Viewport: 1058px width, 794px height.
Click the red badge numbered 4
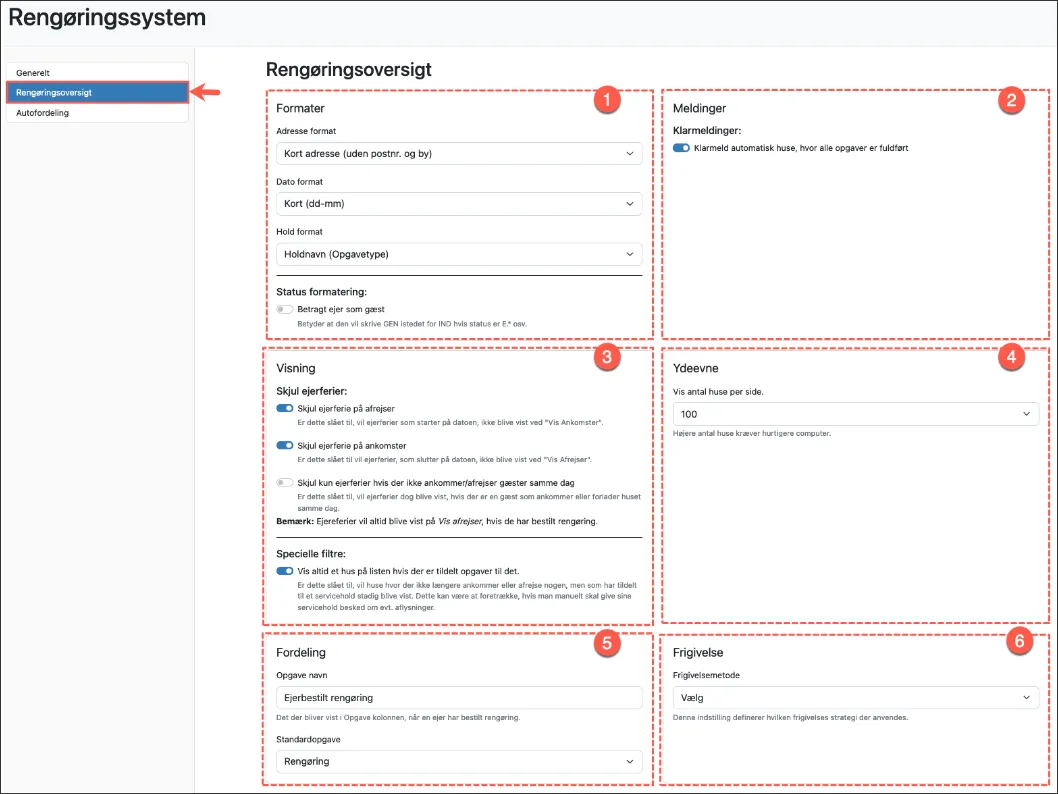coord(1012,359)
